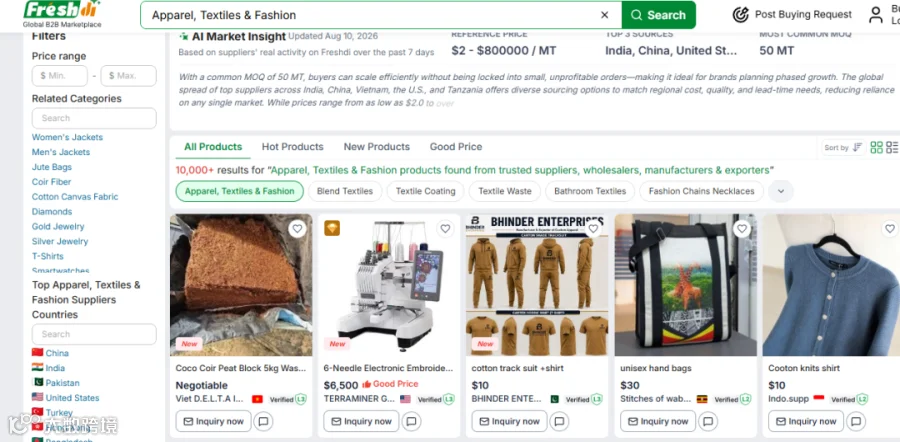This screenshot has height=442, width=900.
Task: Click the Post Buying Request target icon
Action: tap(740, 15)
